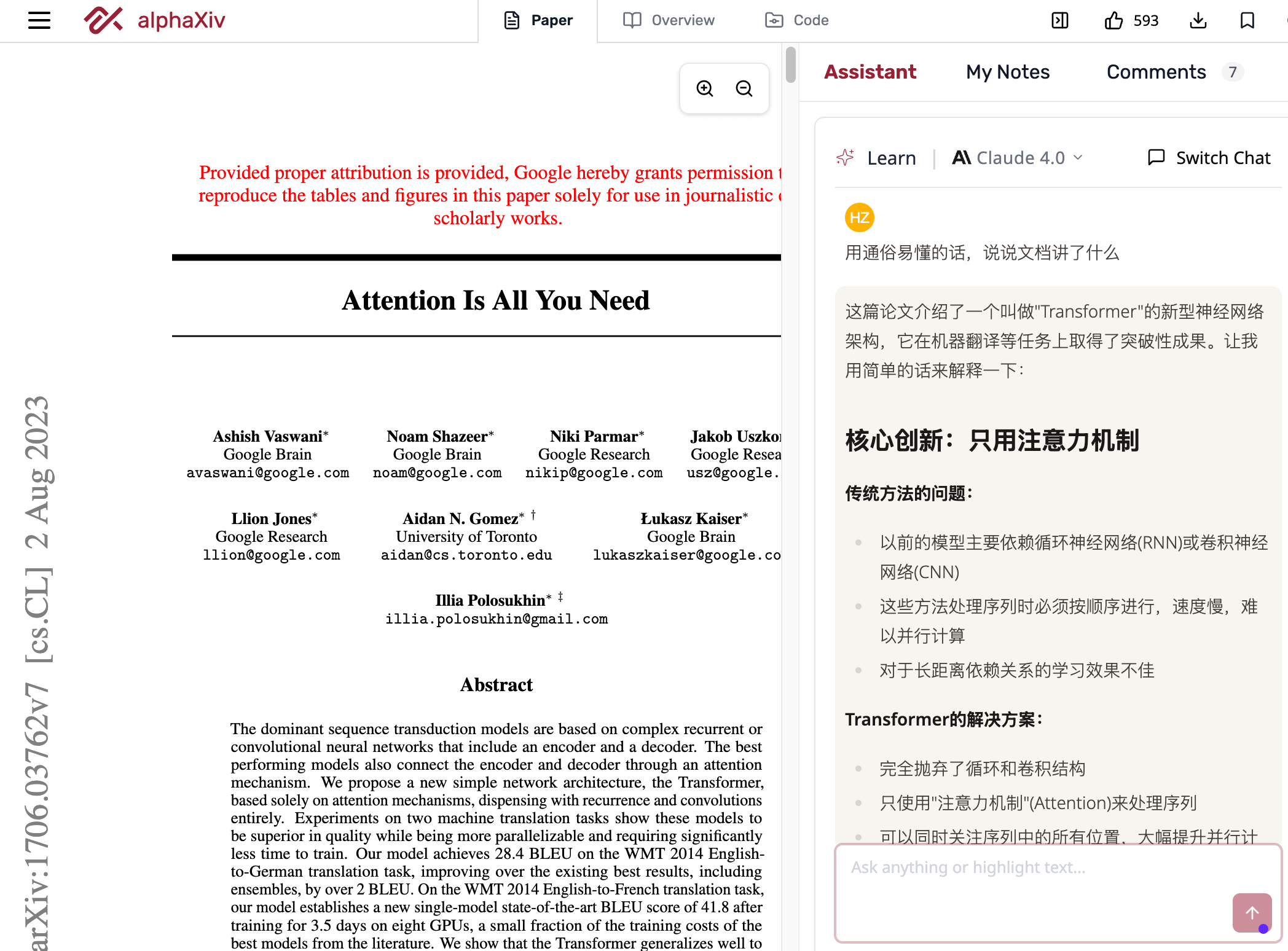The image size is (1288, 951).
Task: Open the My Notes tab
Action: tap(1008, 72)
